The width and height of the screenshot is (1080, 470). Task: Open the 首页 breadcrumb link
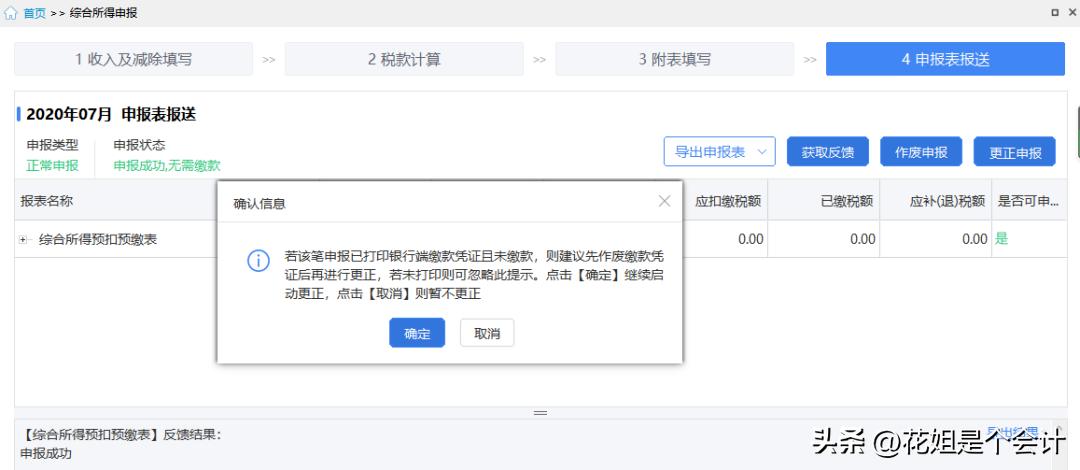34,13
